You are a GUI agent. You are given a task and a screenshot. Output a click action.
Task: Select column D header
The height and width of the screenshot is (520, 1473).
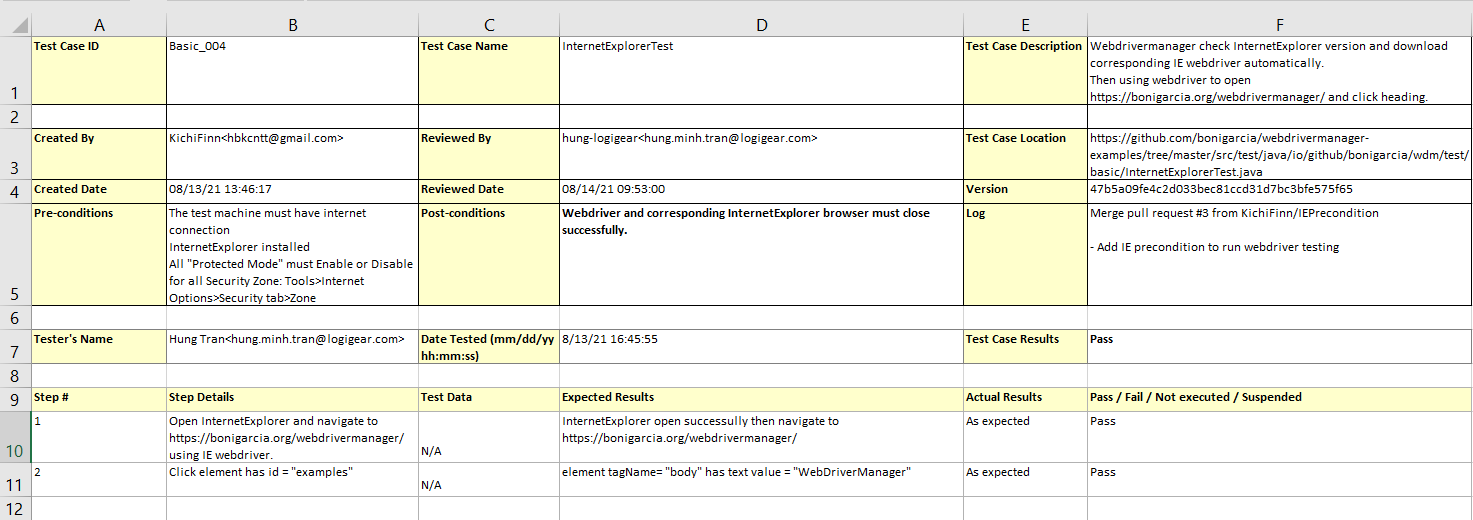tap(761, 26)
